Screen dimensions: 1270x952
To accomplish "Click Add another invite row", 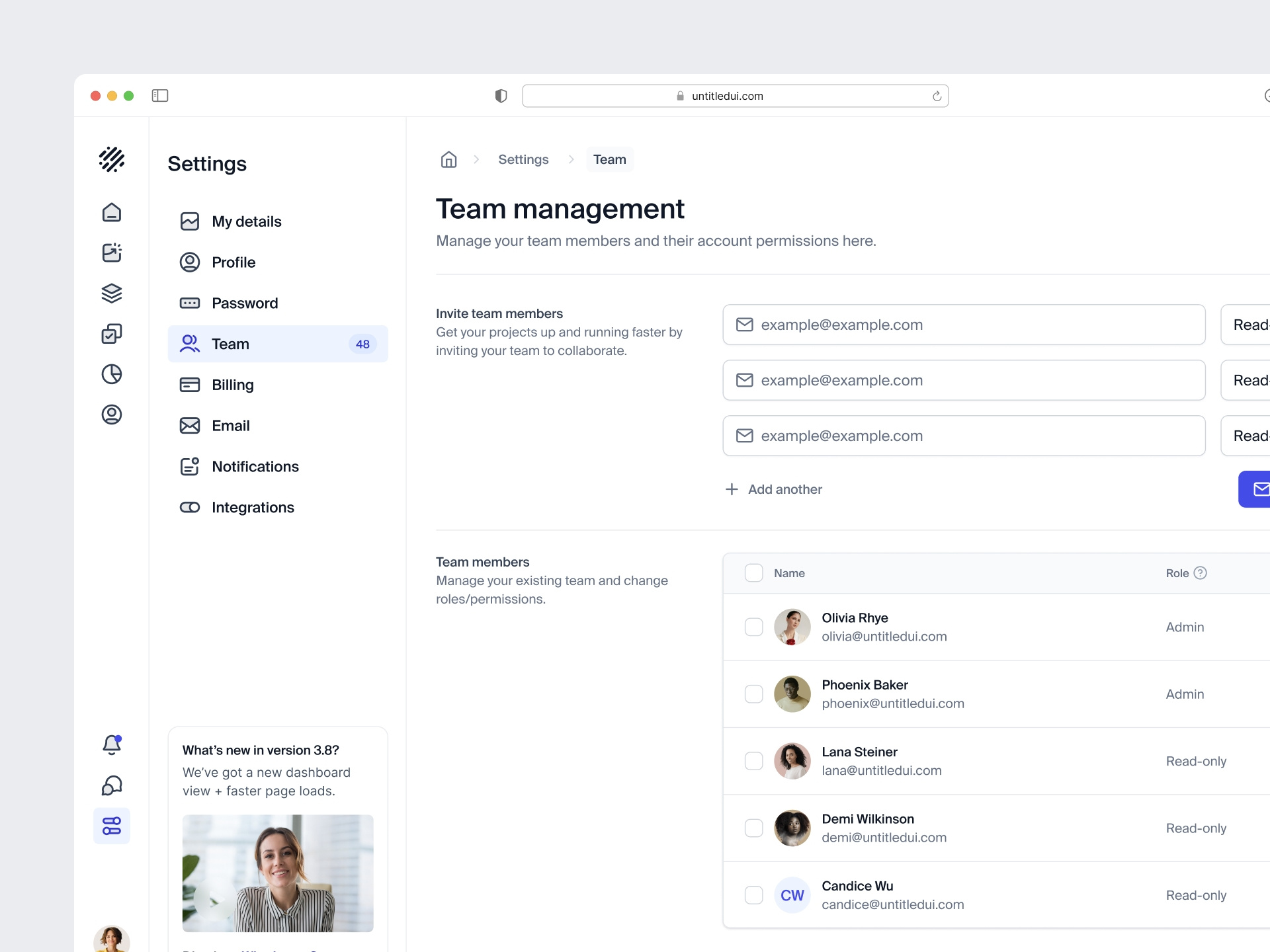I will tap(773, 489).
